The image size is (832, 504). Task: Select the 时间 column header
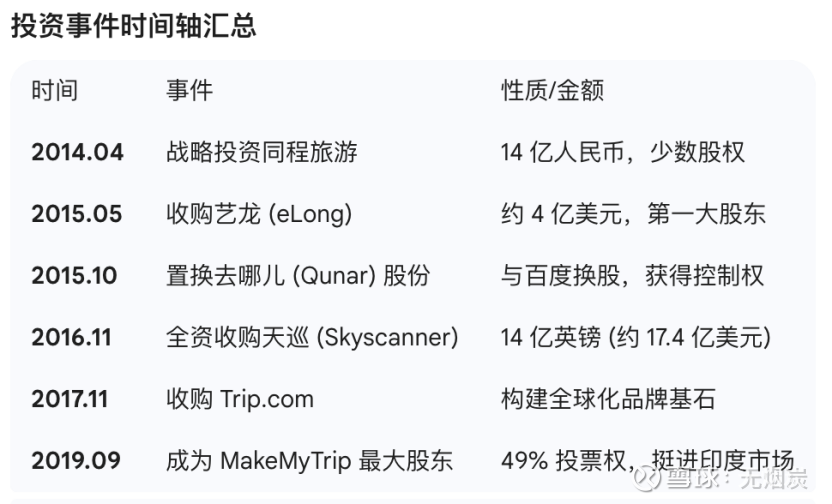(x=54, y=91)
